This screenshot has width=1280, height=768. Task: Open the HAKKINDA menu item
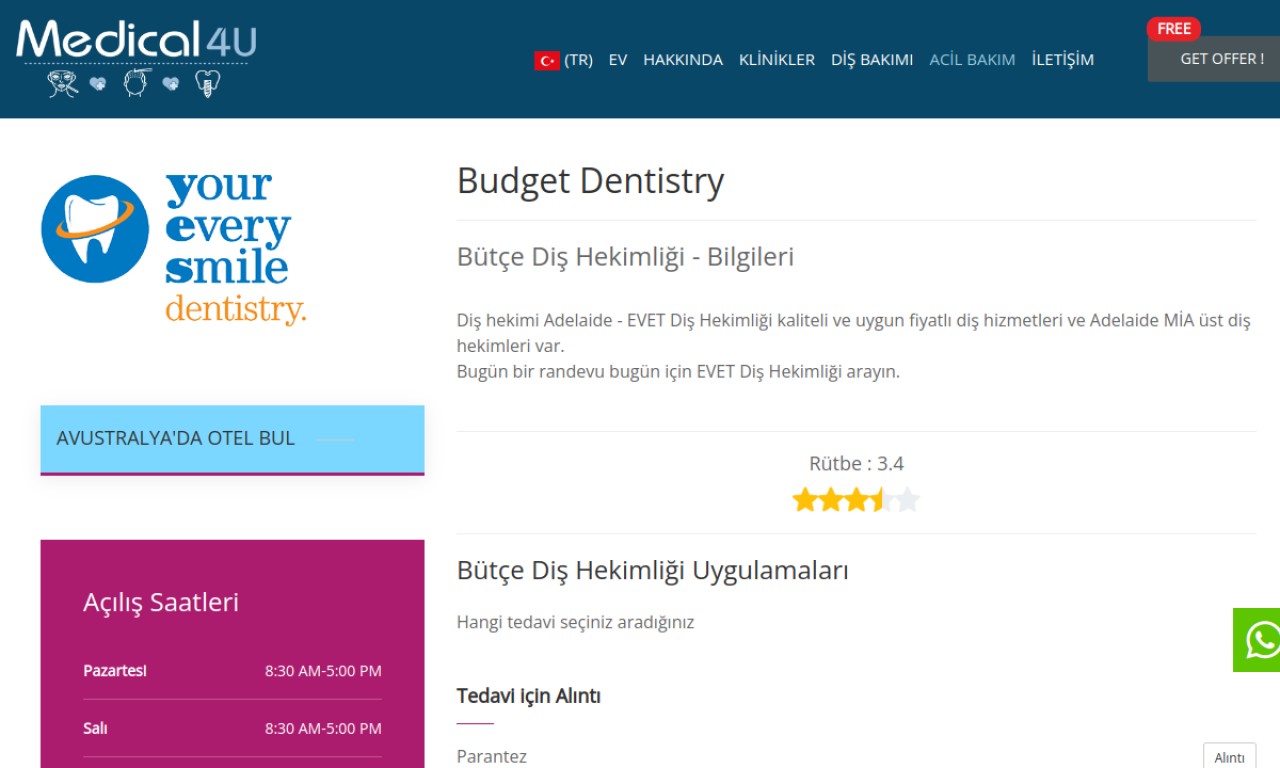point(682,60)
